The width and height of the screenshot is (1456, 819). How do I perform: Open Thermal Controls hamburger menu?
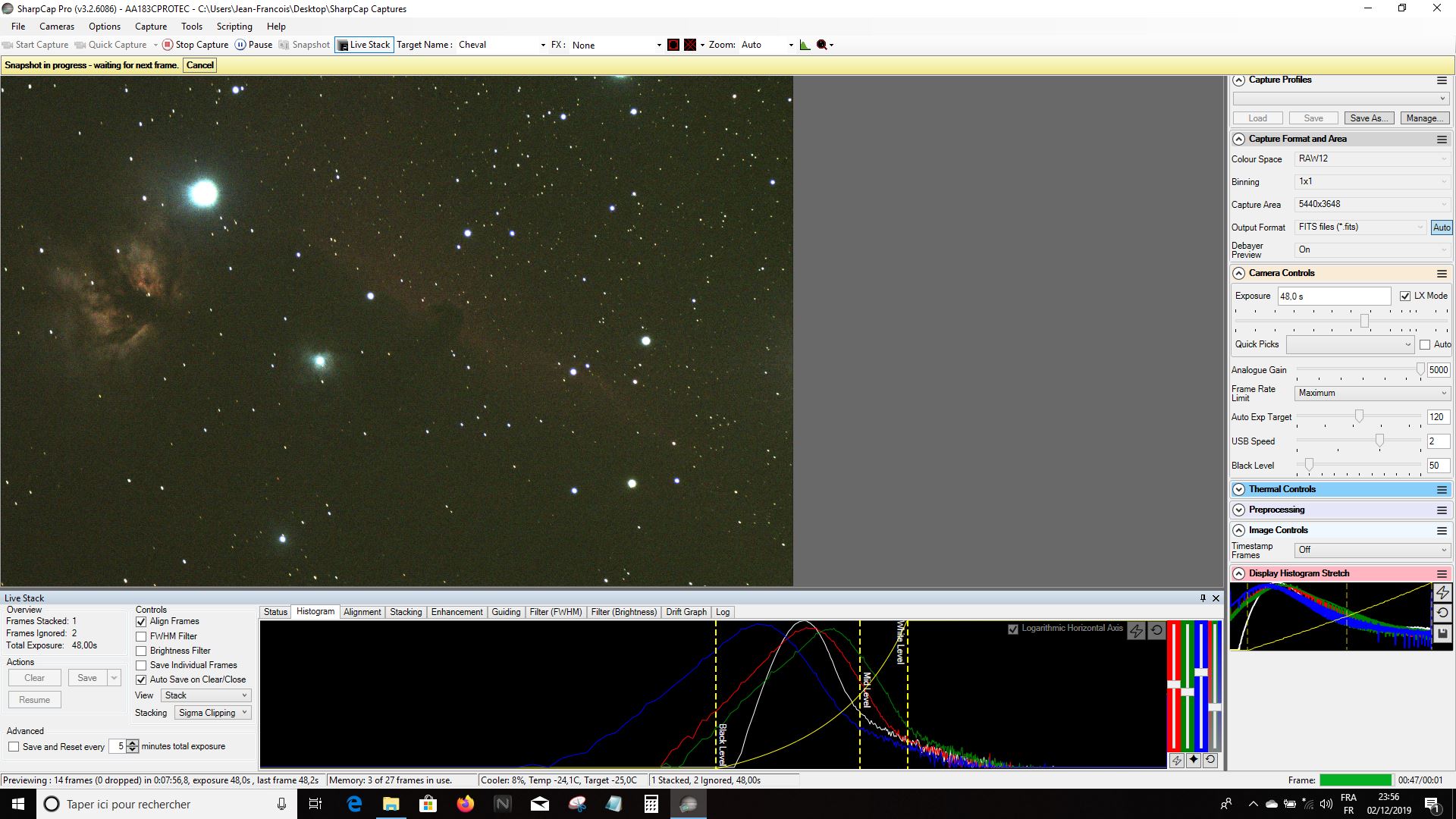(1442, 490)
